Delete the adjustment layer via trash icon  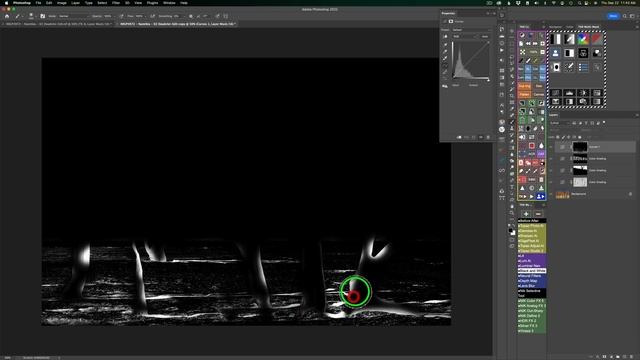coord(488,138)
